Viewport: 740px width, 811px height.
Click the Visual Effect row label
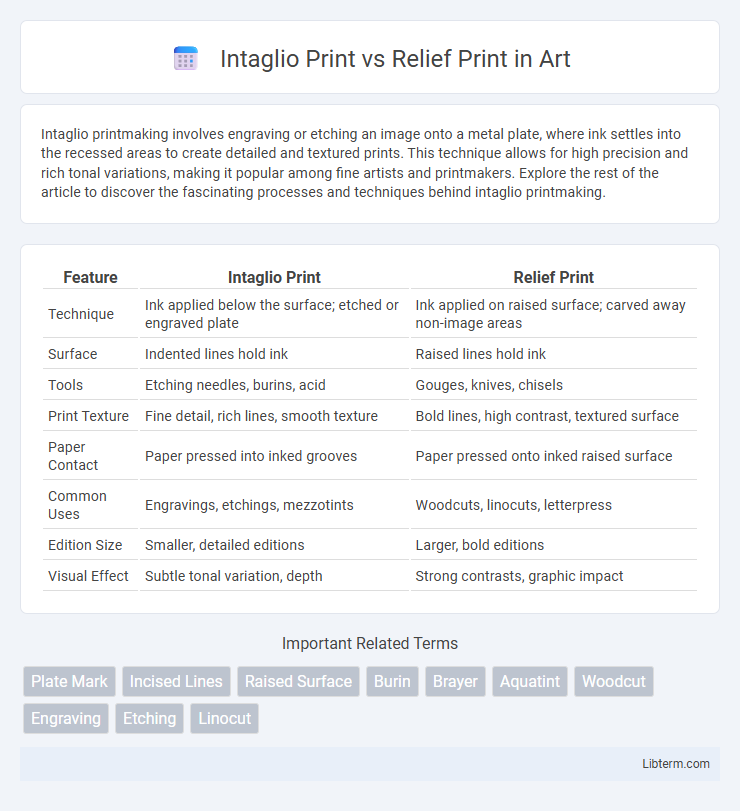(88, 576)
